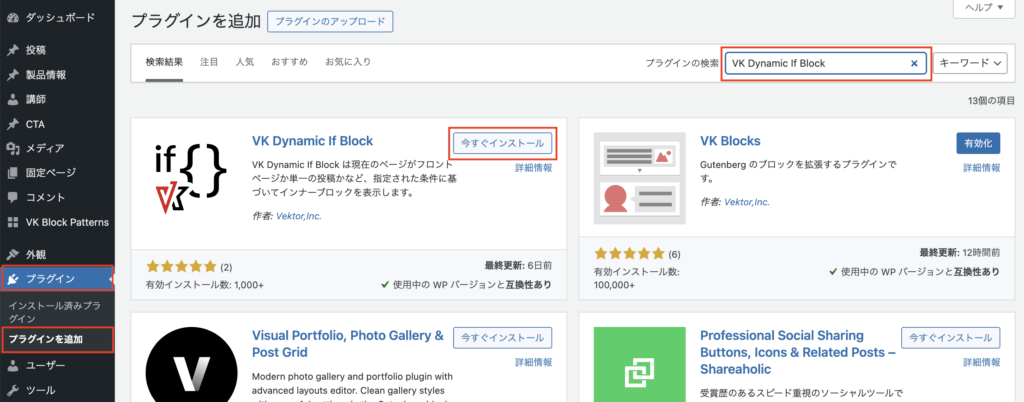Open 詳細情報 for VK Blocks
Screen dimensions: 1024x402
point(982,168)
